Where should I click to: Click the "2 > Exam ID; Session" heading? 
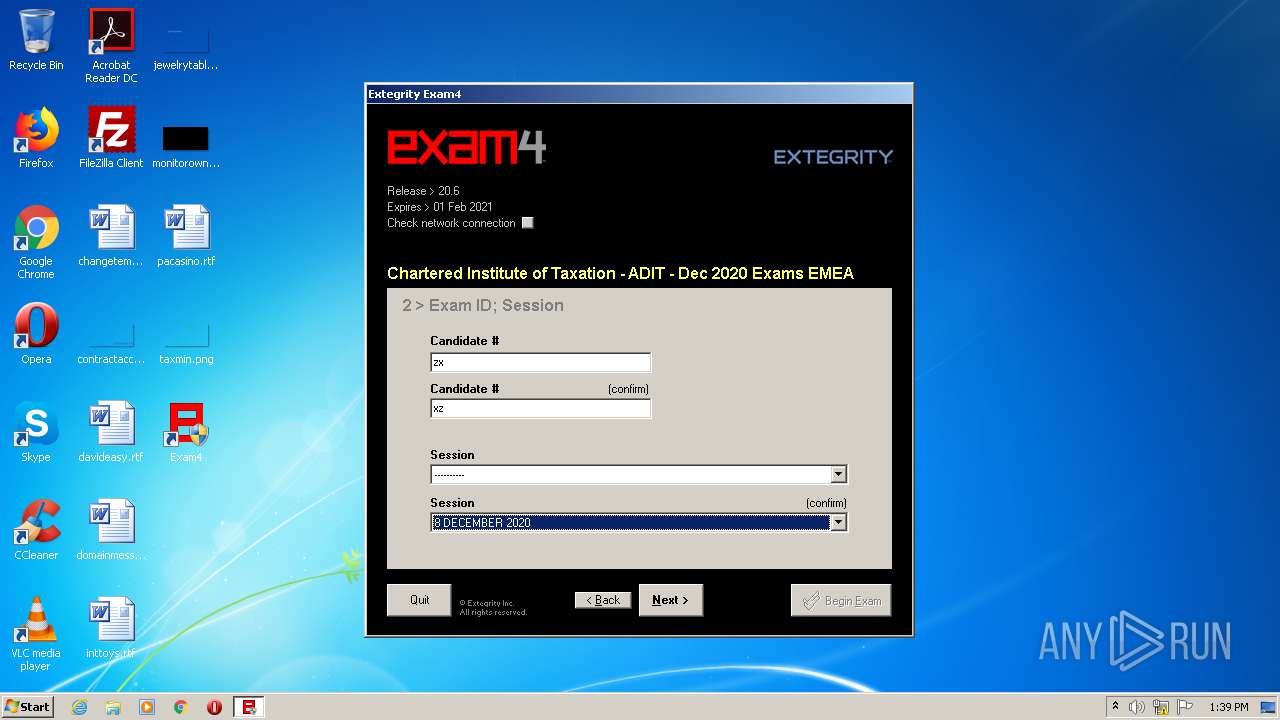point(483,305)
